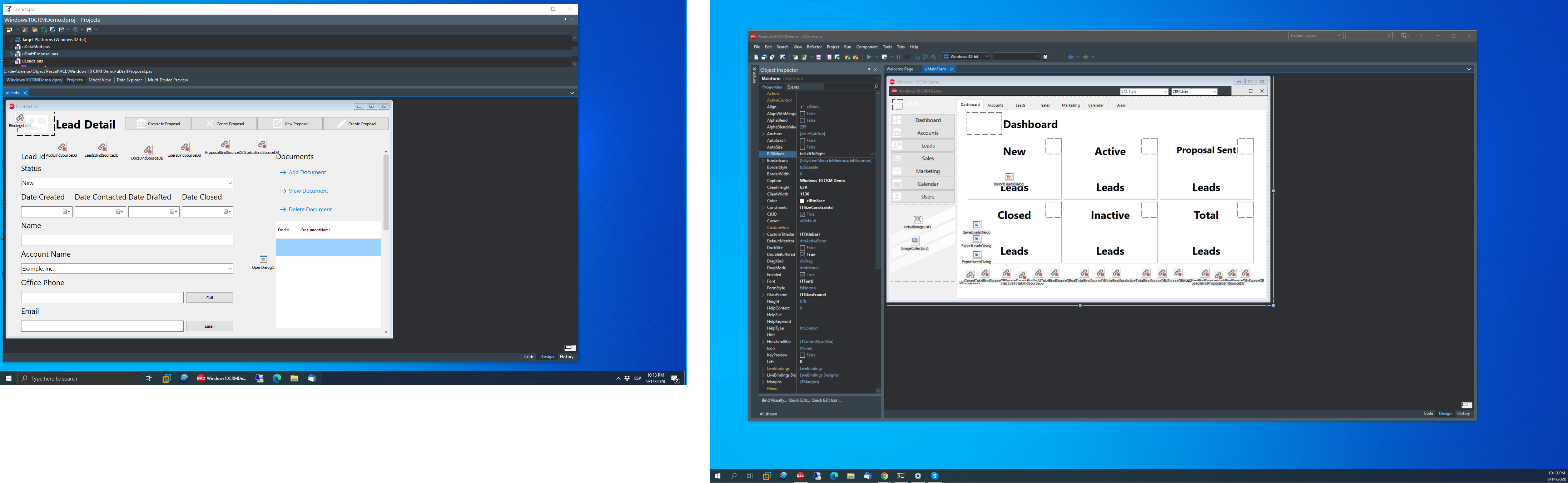
Task: Toggle the Ctl3D True checkbox
Action: tap(802, 214)
